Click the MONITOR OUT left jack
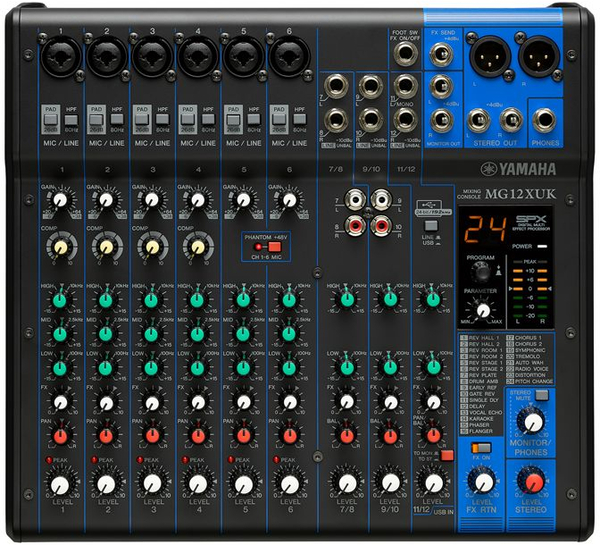The height and width of the screenshot is (545, 600). pyautogui.click(x=441, y=87)
